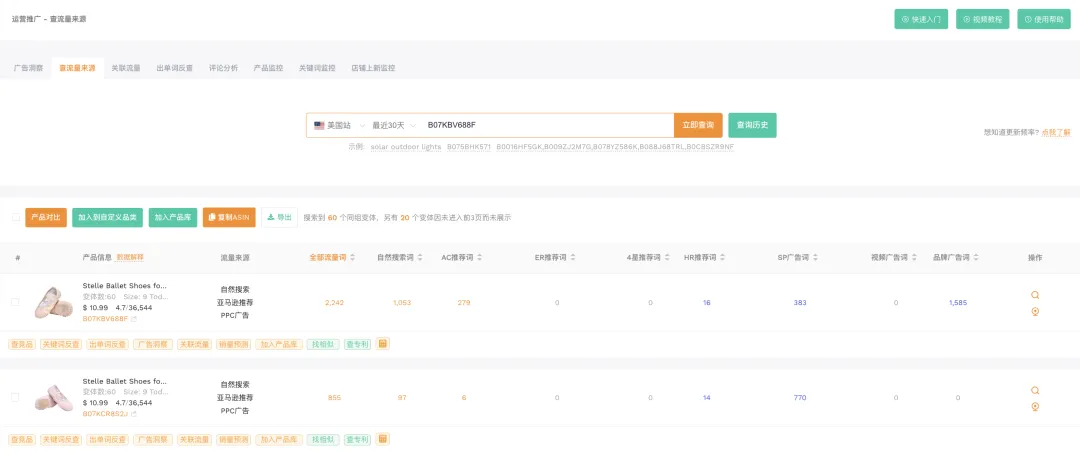
Task: Open search icon in B07KCR8S2J row
Action: click(x=1035, y=390)
